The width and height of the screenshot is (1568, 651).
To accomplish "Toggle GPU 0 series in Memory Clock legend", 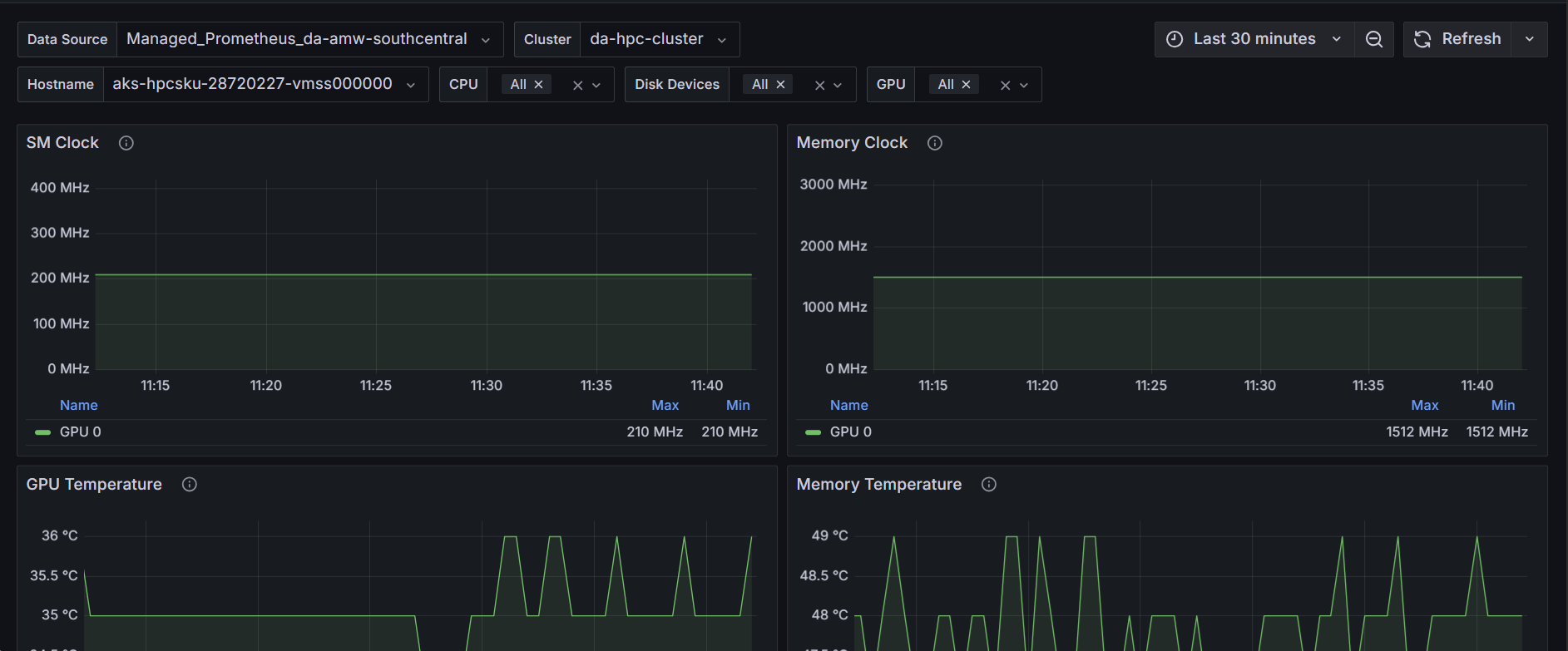I will coord(850,432).
